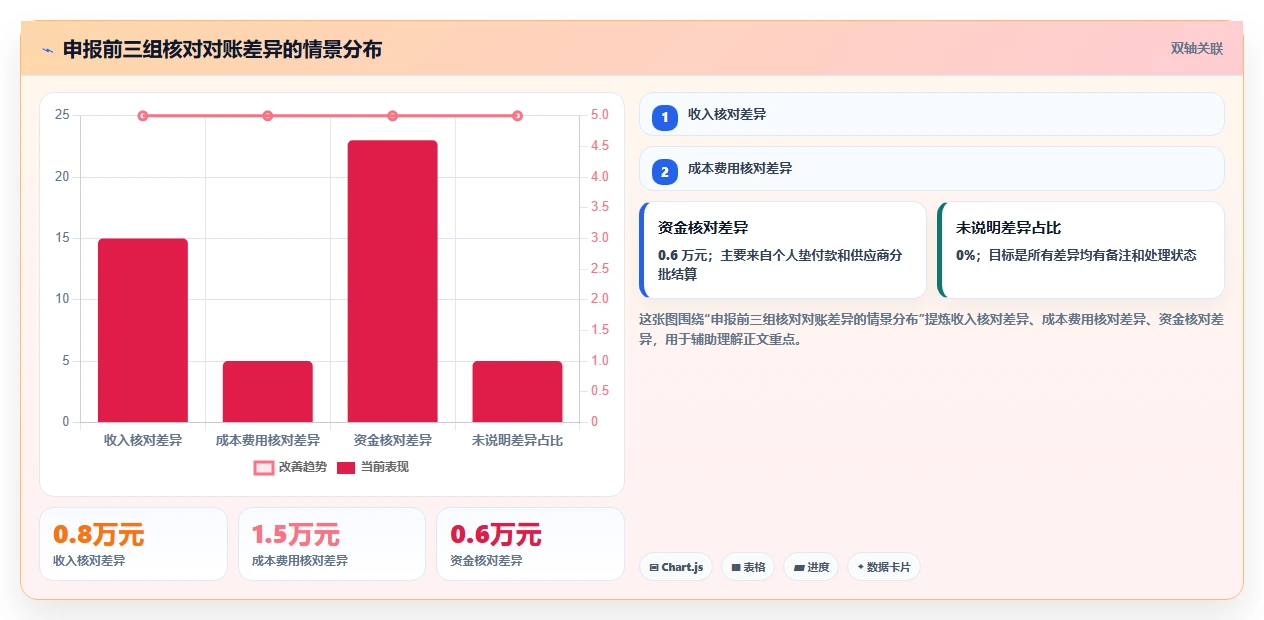This screenshot has width=1264, height=620.
Task: Click trend line point above 资金核对差异
Action: 393,116
